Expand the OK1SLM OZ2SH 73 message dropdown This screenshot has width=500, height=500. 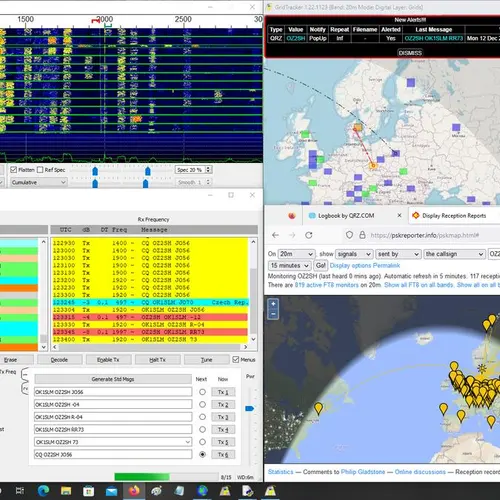coord(188,442)
